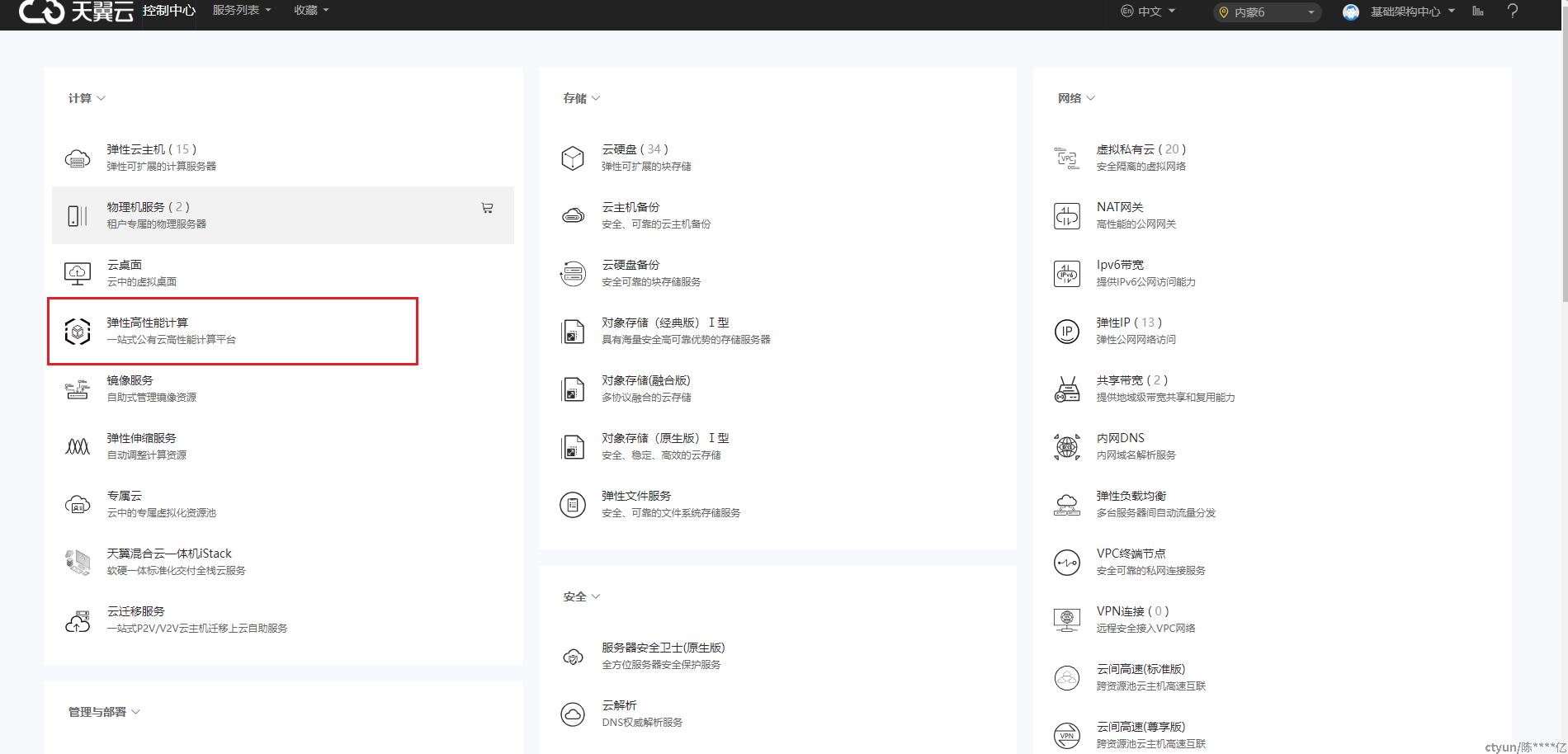
Task: Click the 弹性文件服务 icon
Action: point(572,504)
